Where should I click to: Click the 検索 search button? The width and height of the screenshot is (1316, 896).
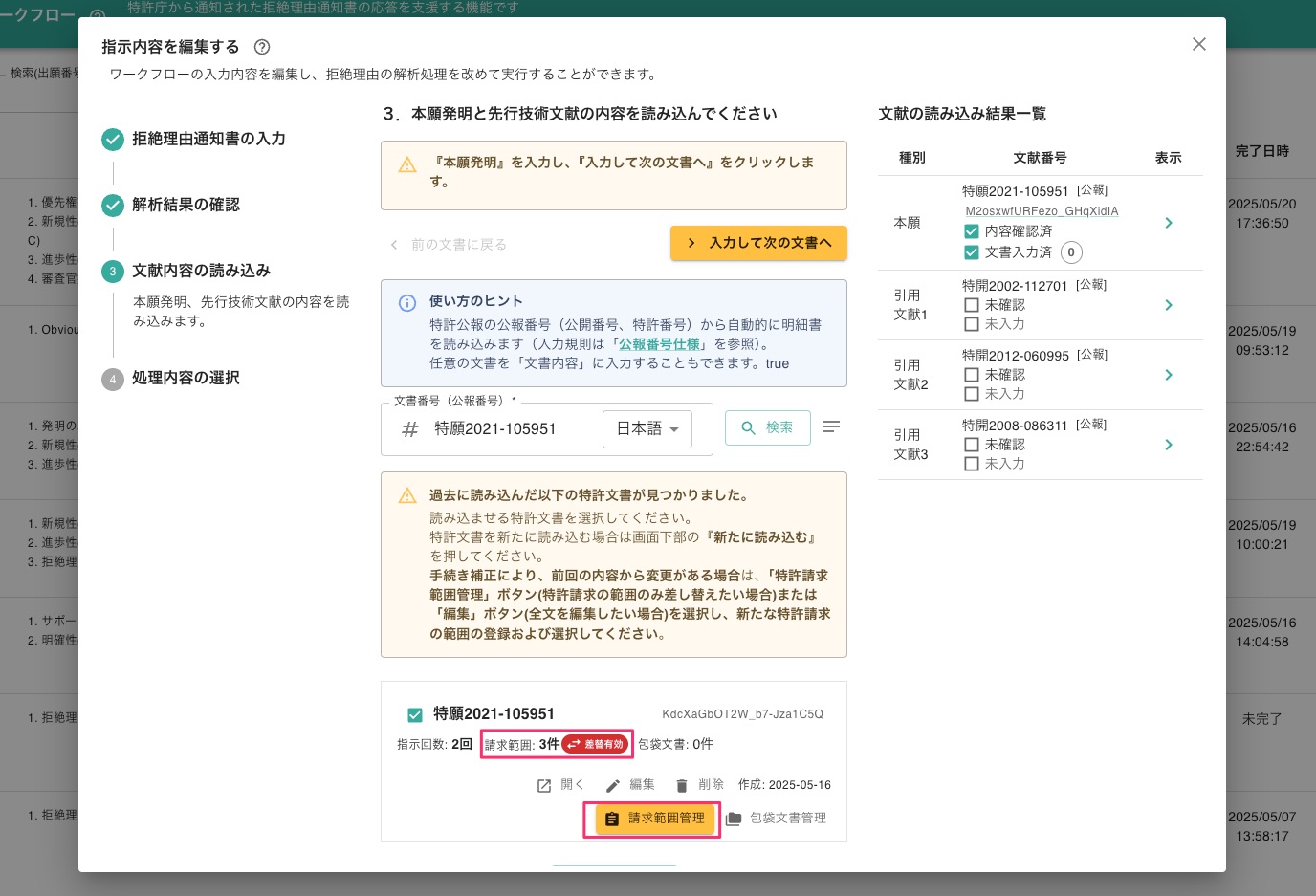(767, 427)
